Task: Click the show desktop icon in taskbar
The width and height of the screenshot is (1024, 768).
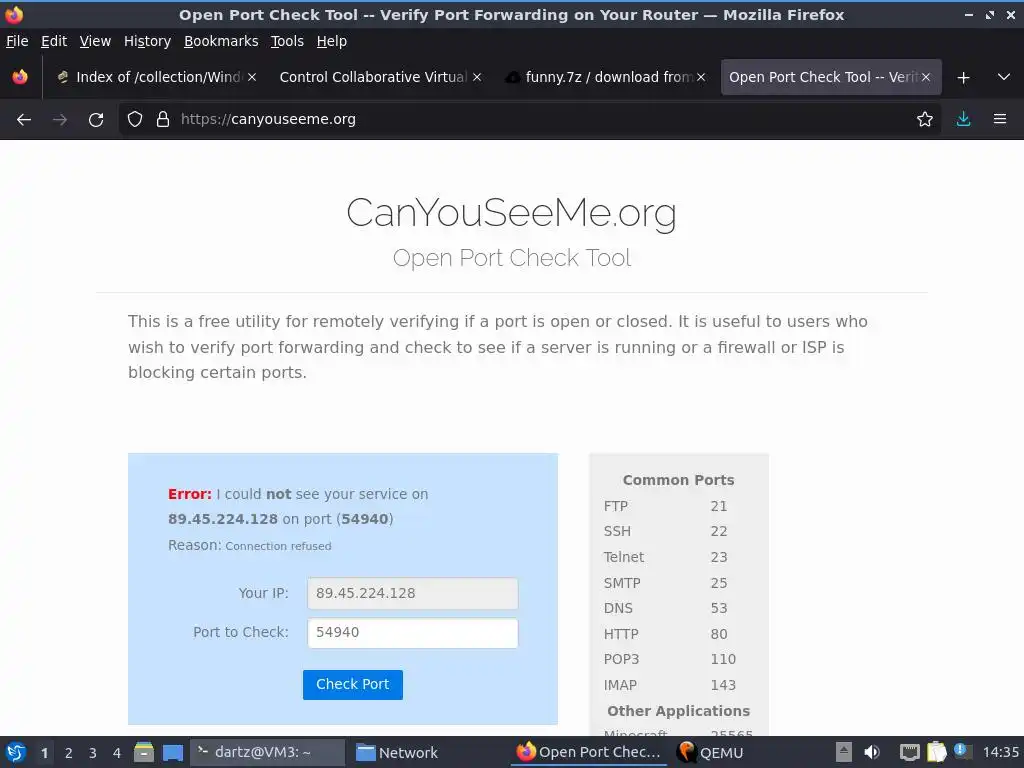Action: (173, 752)
